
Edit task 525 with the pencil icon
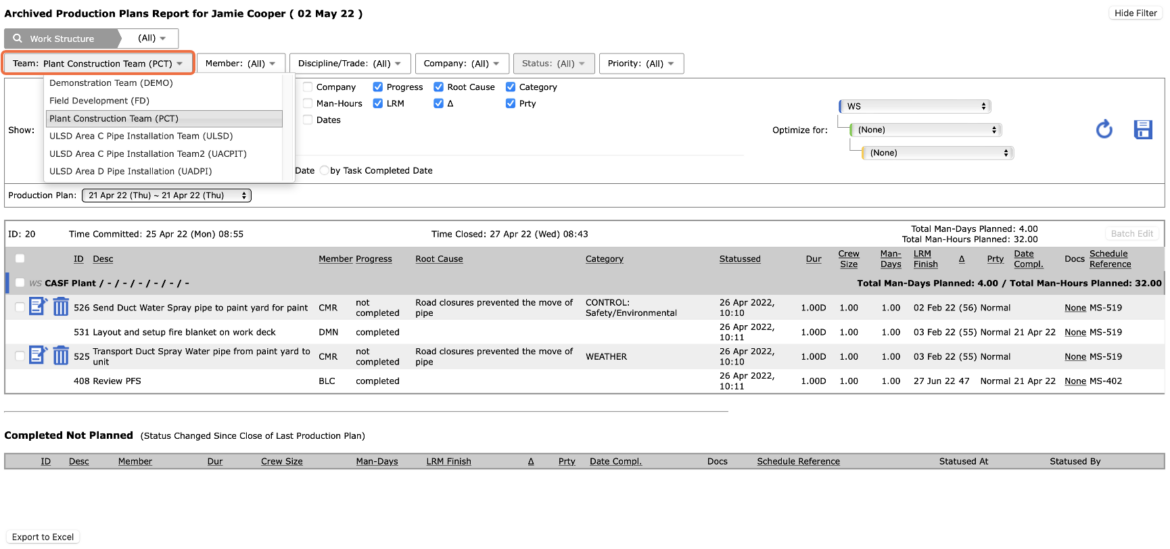point(39,356)
